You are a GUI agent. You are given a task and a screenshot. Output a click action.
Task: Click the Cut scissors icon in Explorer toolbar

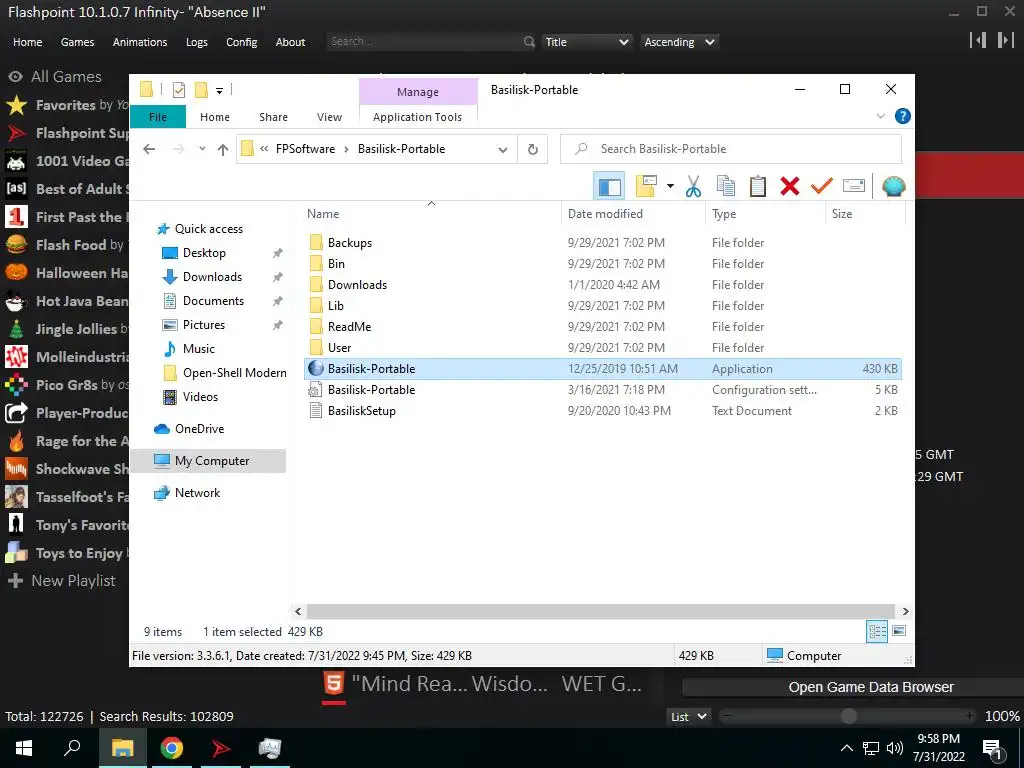[x=693, y=186]
